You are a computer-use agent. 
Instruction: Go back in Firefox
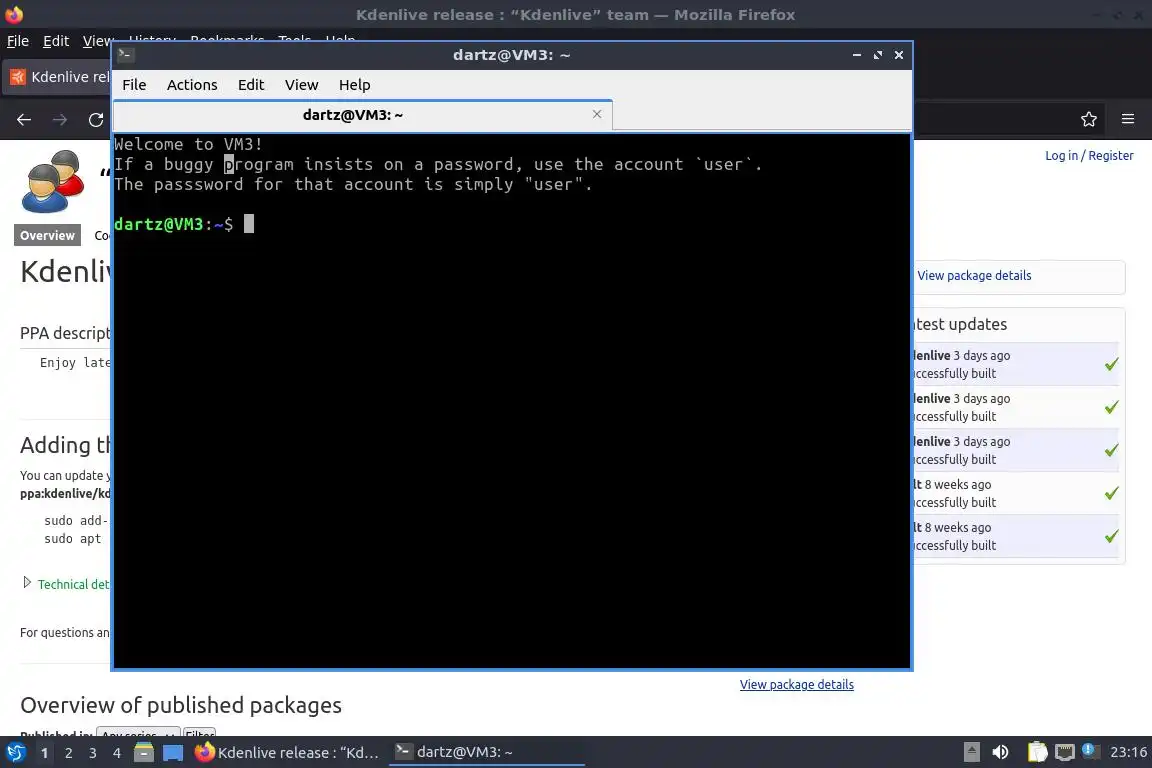(x=24, y=119)
